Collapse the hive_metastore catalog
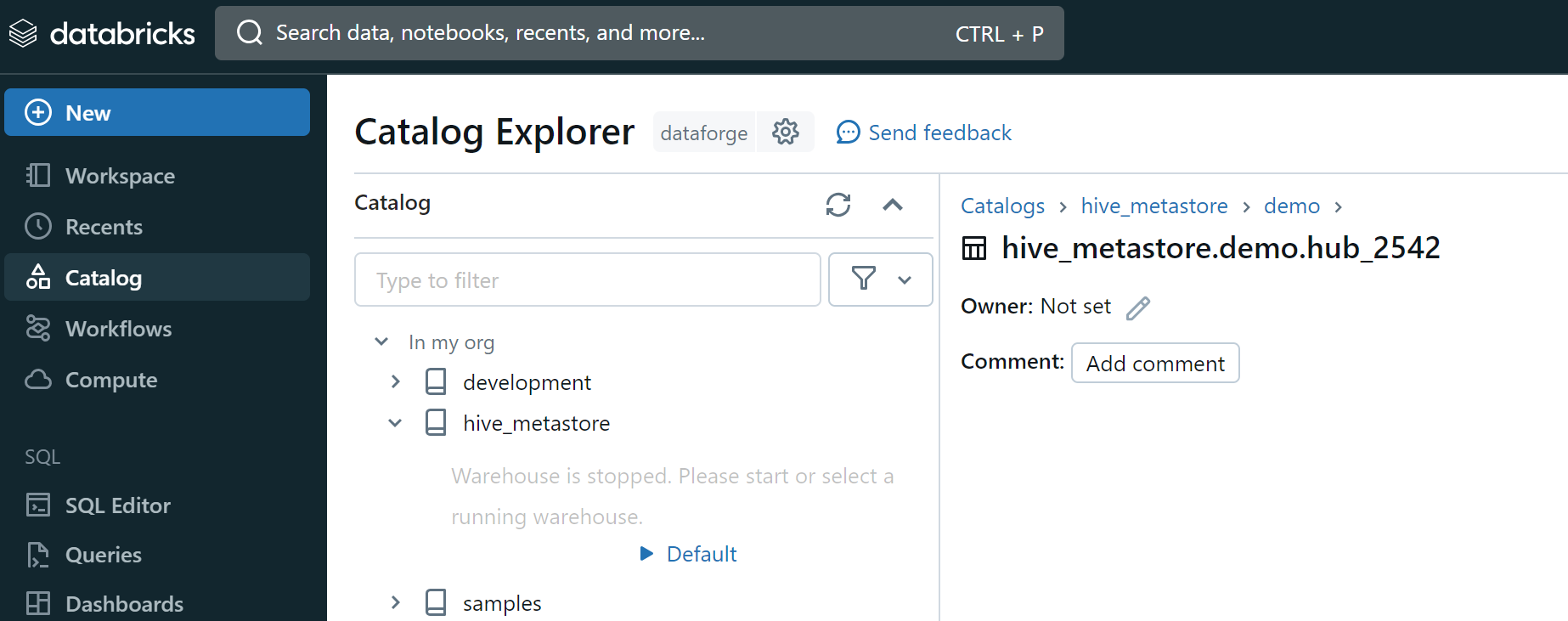 coord(395,422)
